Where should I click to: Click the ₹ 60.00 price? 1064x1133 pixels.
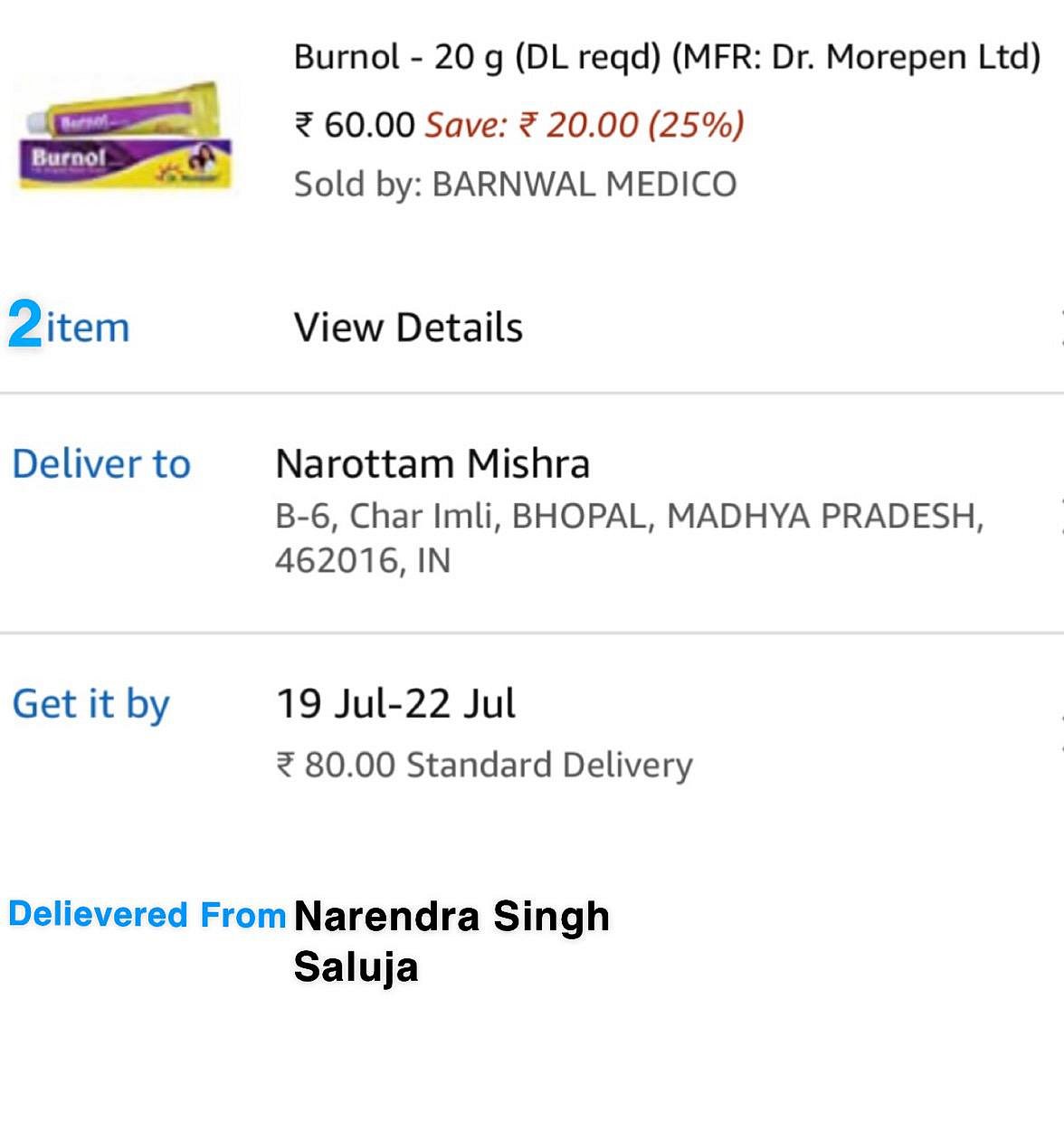pyautogui.click(x=355, y=125)
